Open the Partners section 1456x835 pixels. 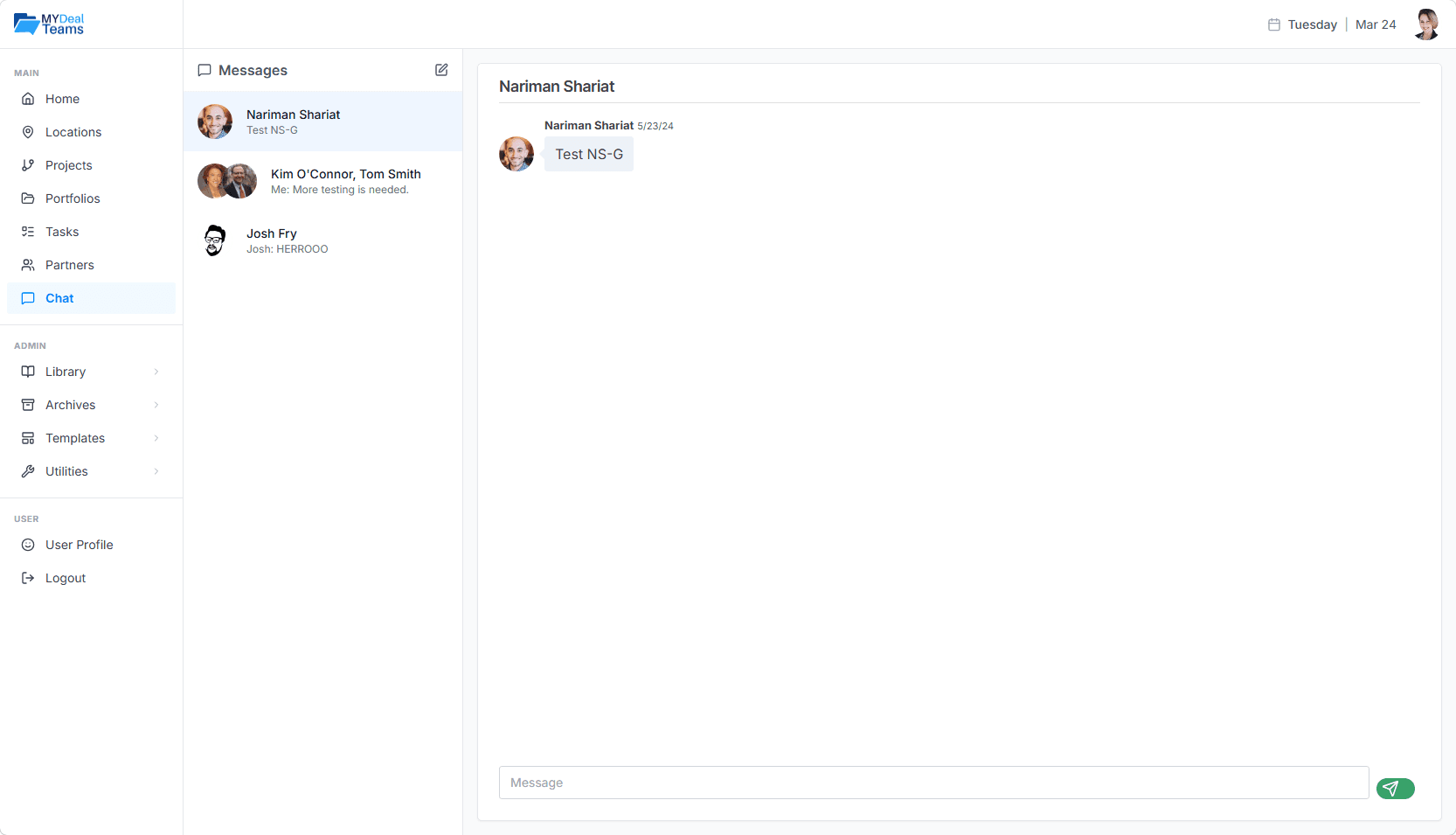(91, 265)
